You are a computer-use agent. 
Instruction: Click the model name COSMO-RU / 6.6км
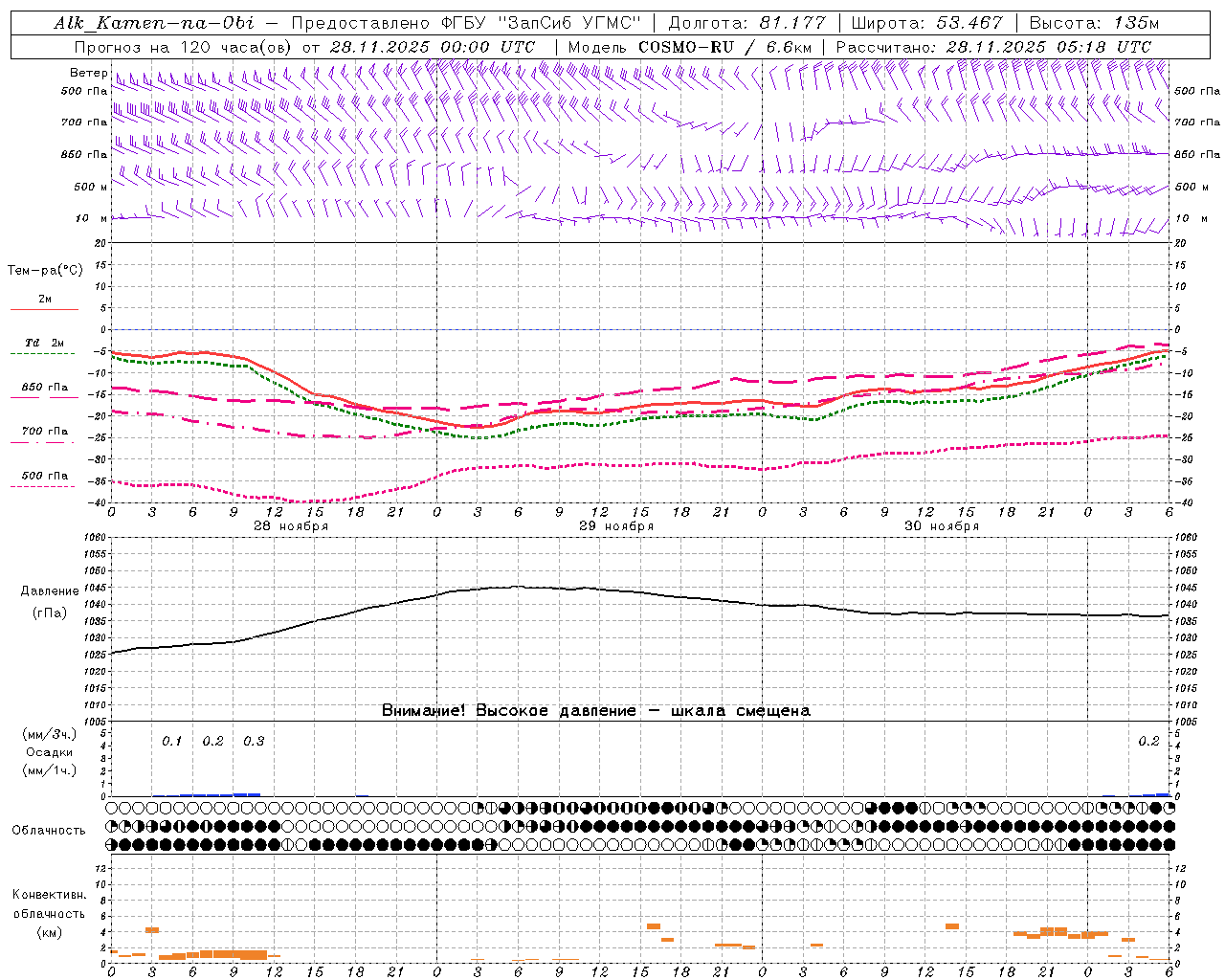(x=725, y=47)
